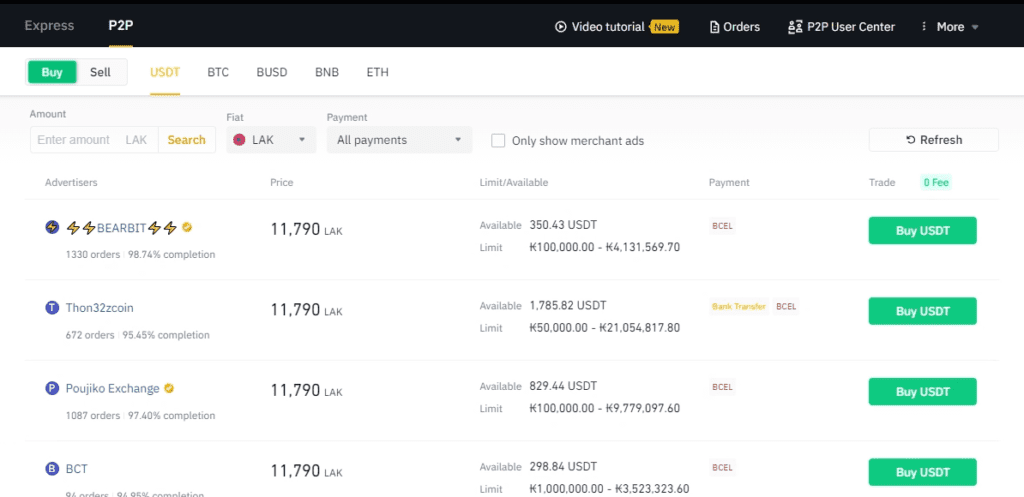
Task: Open the All payments dropdown
Action: pos(399,140)
